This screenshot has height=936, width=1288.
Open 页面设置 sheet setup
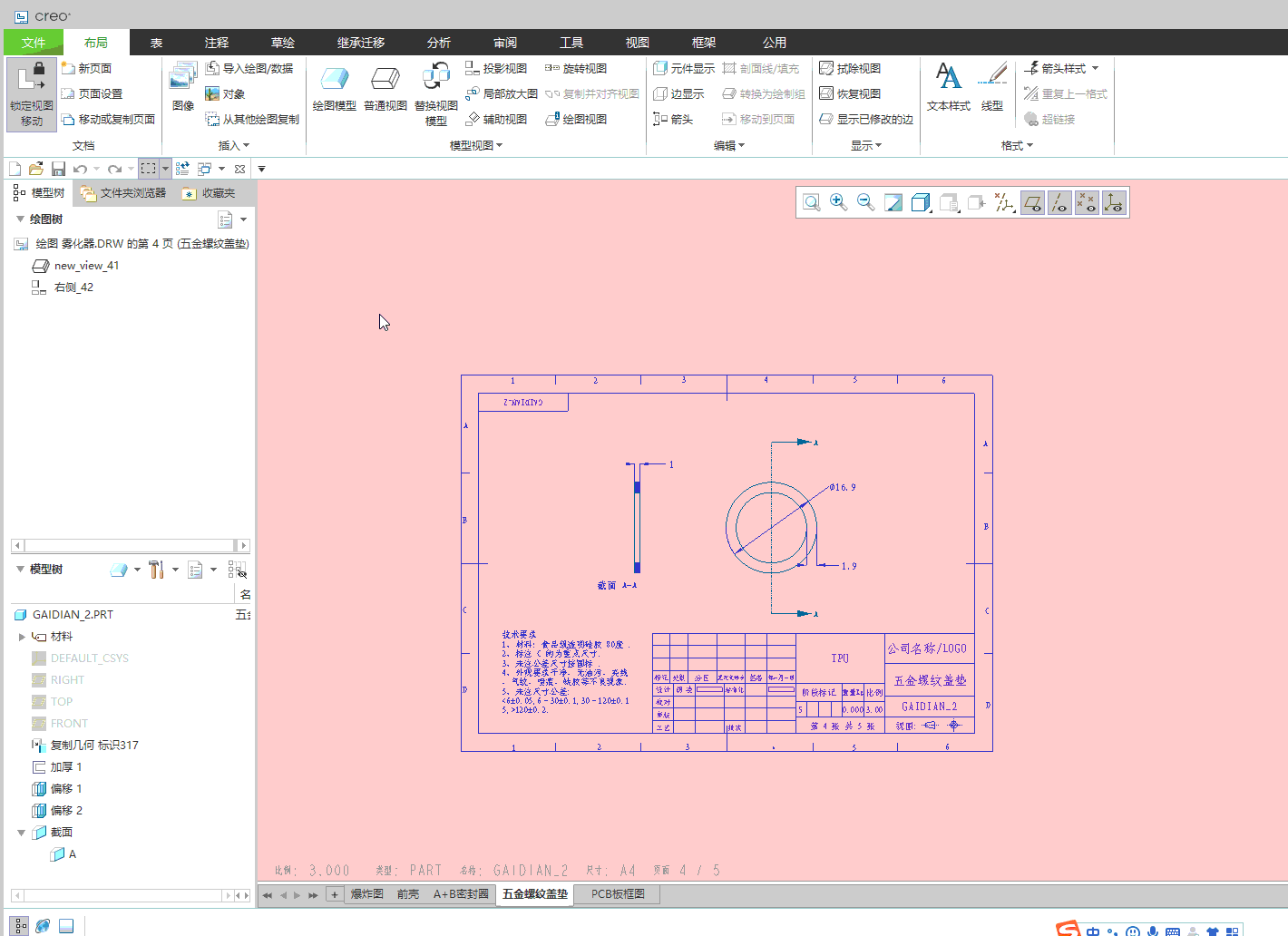point(93,93)
